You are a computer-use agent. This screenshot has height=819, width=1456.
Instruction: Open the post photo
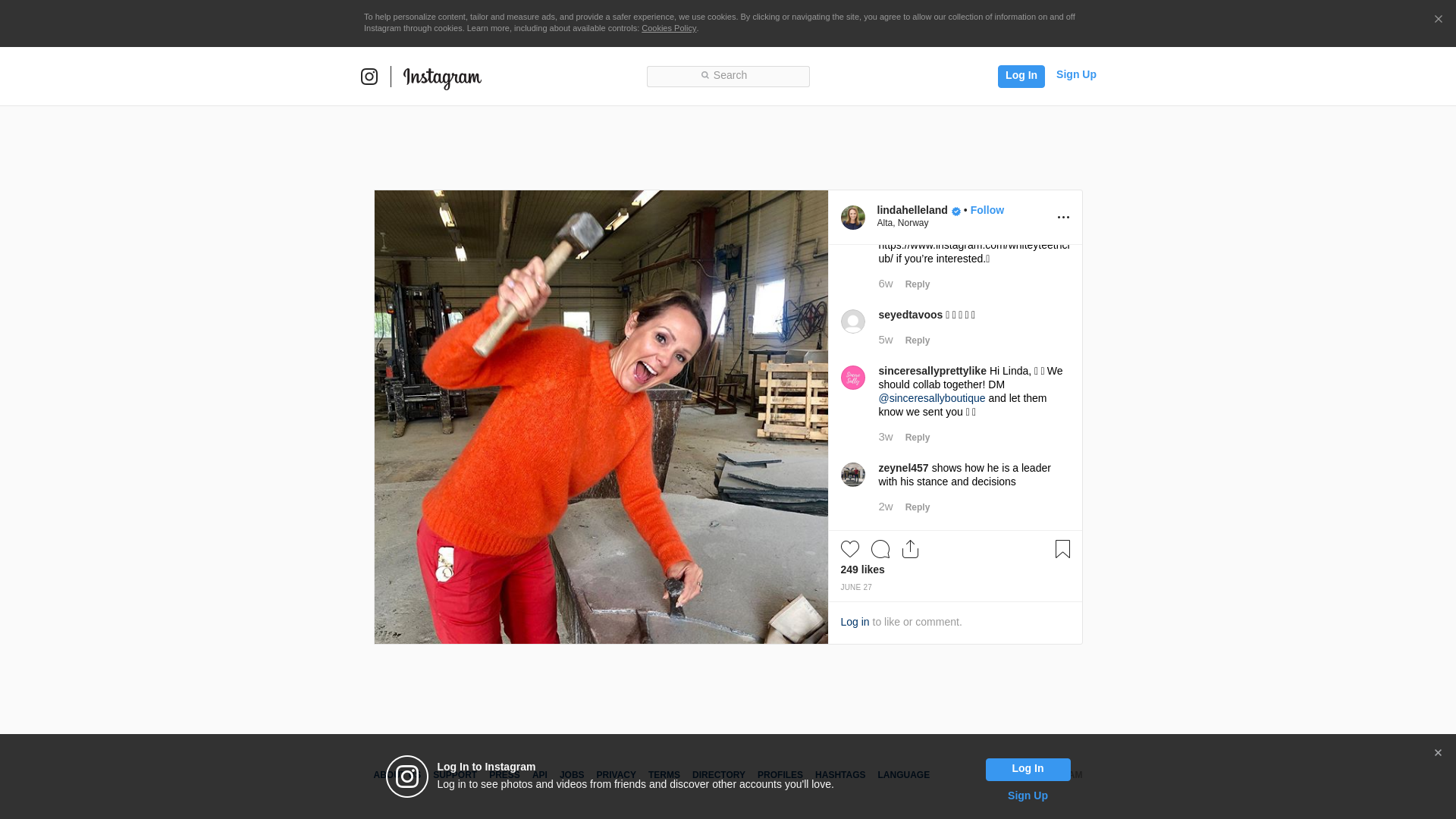601,417
